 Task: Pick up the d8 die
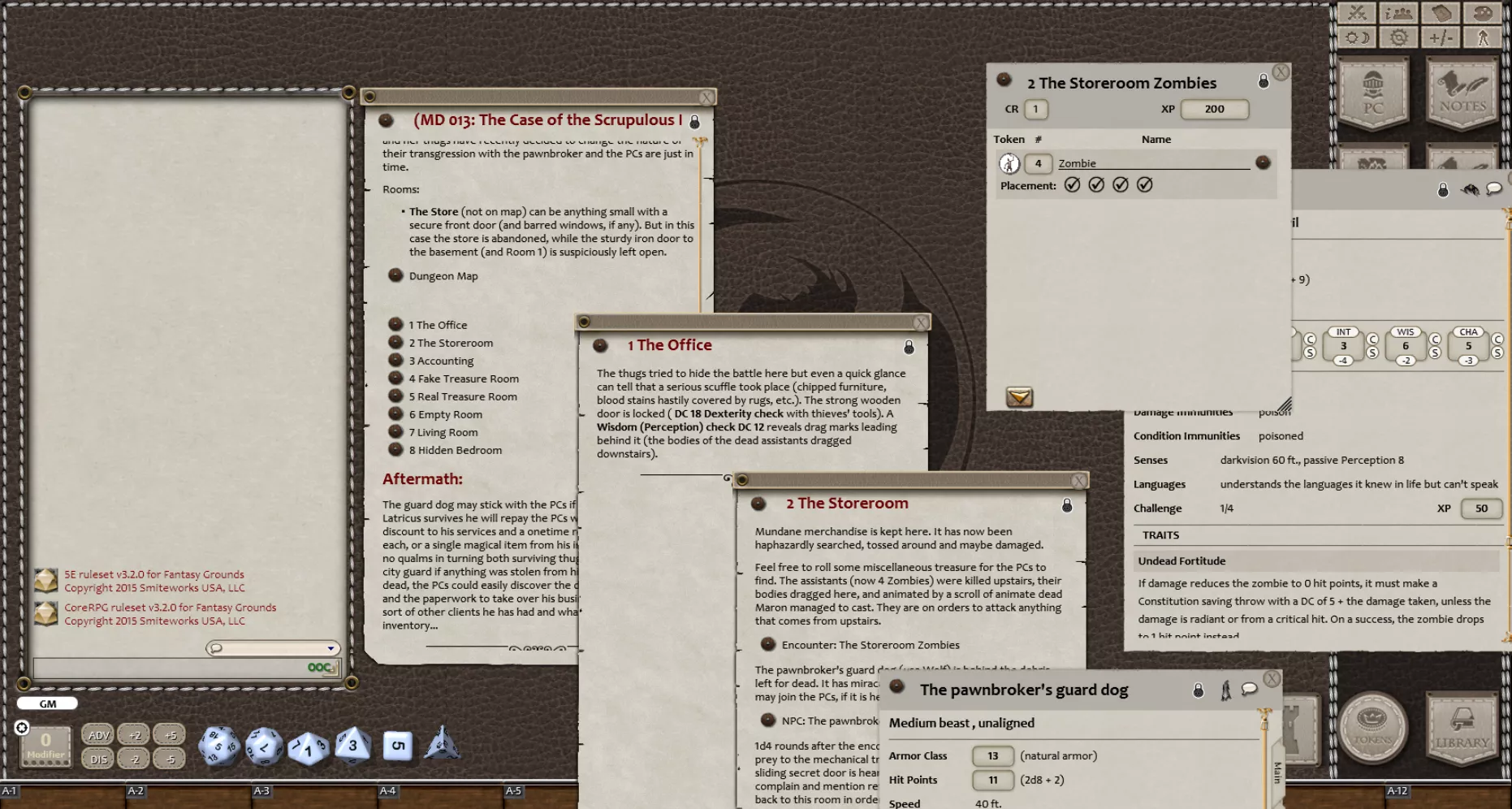coord(352,744)
